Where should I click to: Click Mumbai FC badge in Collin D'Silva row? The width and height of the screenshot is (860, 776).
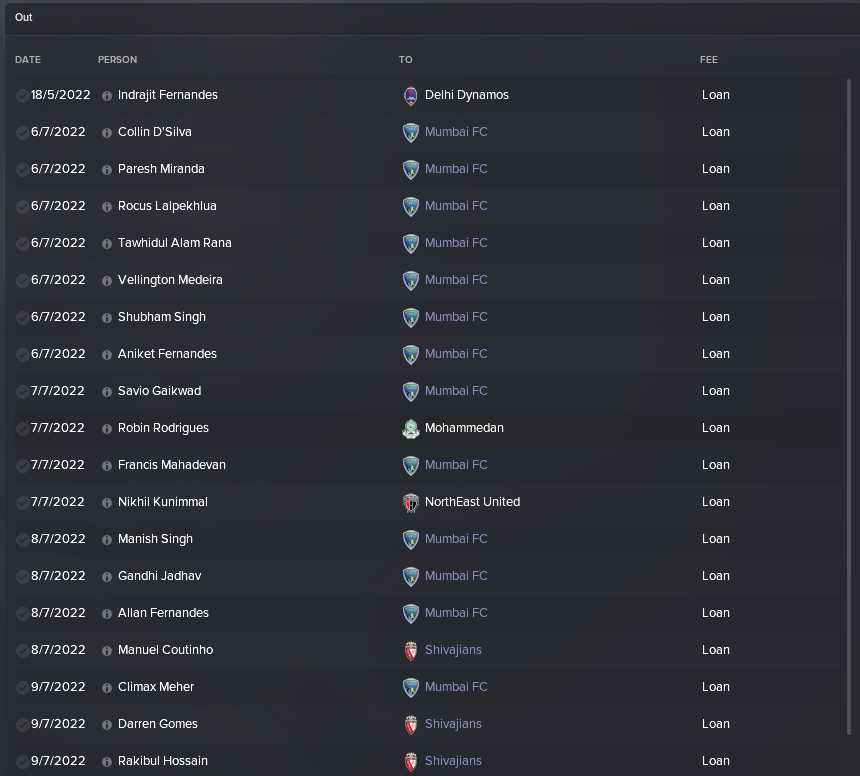coord(410,133)
